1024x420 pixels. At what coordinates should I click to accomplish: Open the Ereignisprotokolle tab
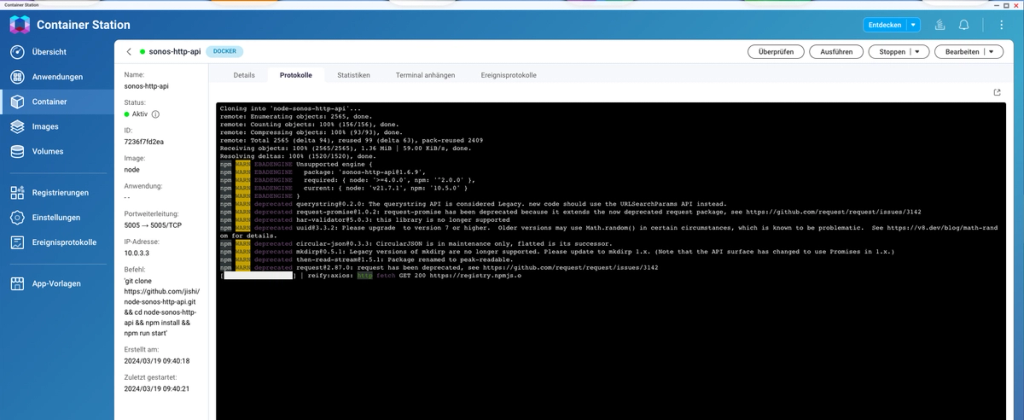(509, 75)
